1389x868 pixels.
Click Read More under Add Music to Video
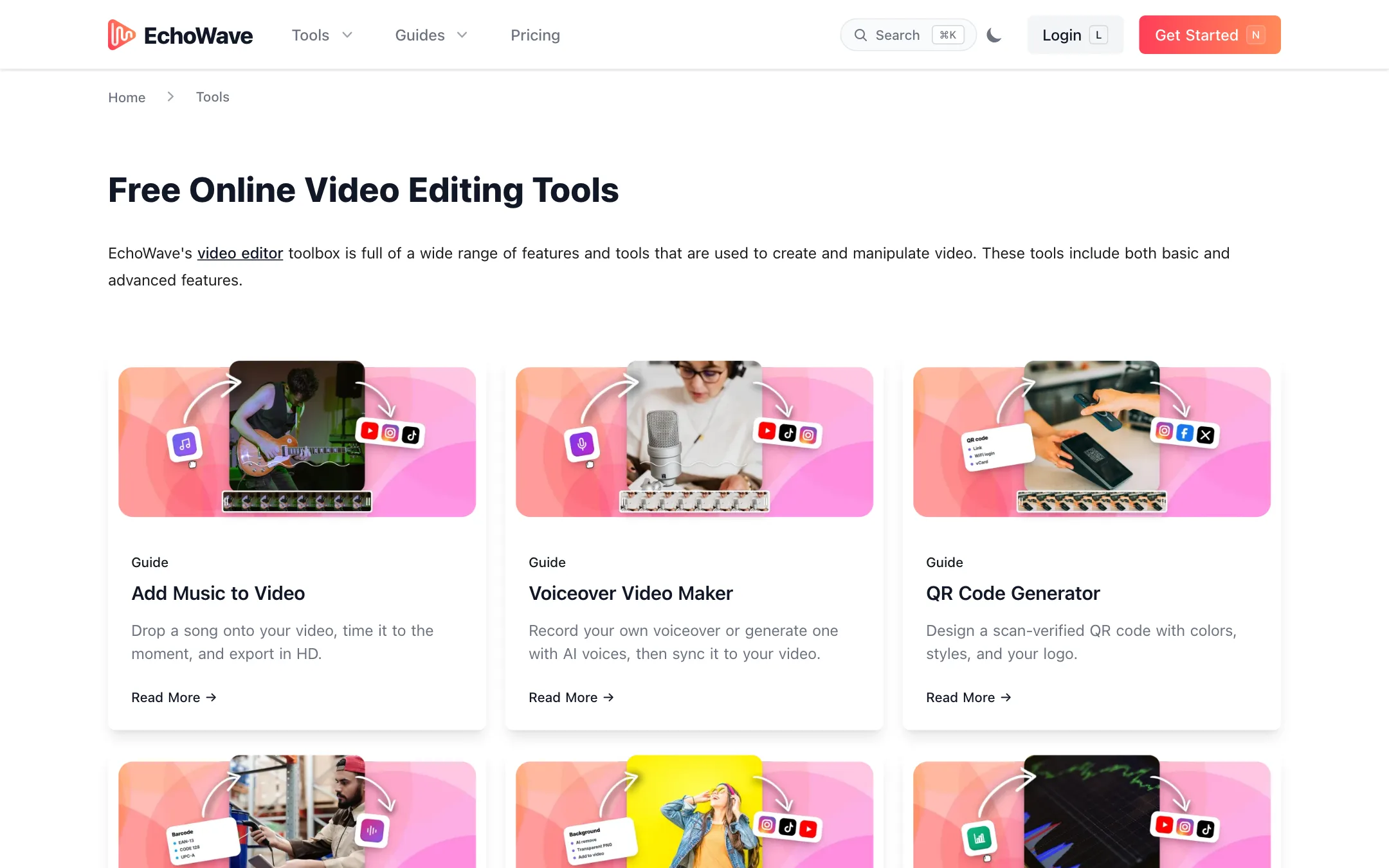click(174, 698)
